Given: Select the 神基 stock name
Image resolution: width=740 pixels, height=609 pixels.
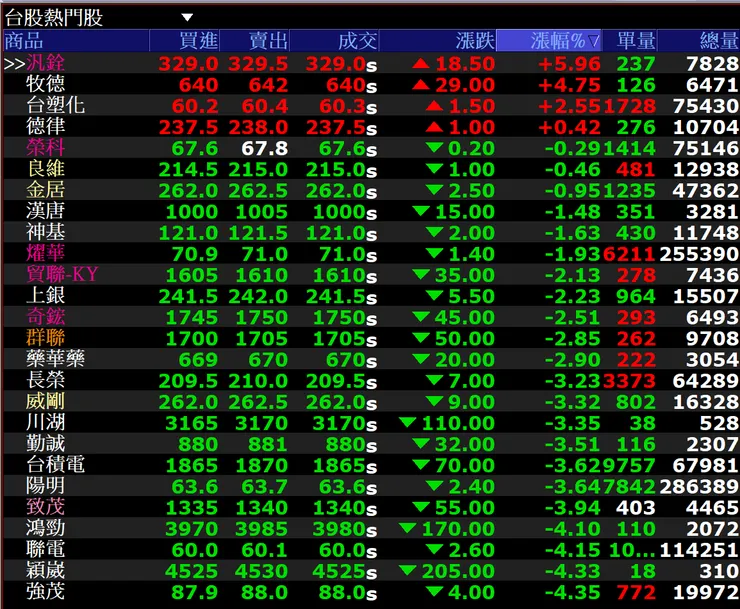Looking at the screenshot, I should (x=45, y=233).
